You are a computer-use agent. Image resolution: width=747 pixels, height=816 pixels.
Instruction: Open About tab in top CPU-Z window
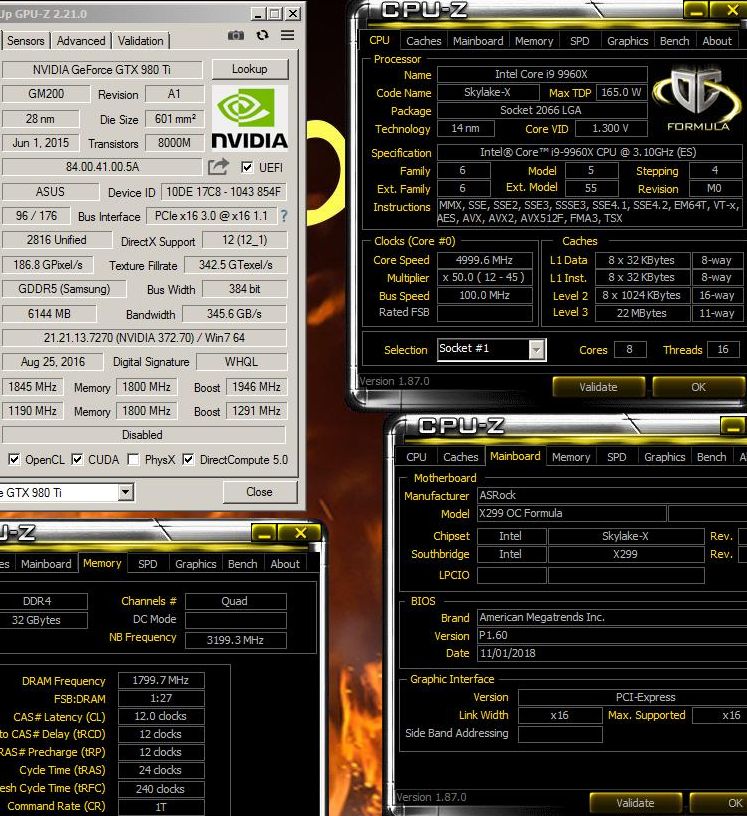pos(717,41)
